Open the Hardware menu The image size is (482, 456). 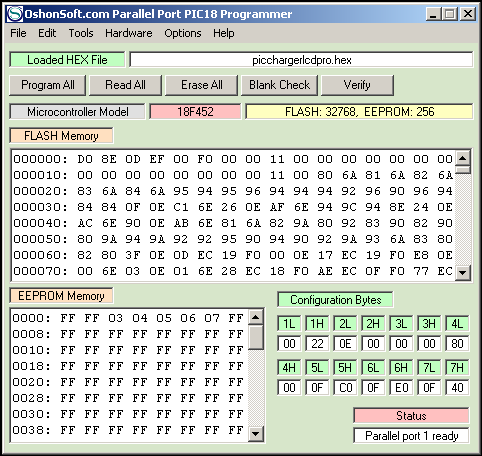pyautogui.click(x=129, y=33)
